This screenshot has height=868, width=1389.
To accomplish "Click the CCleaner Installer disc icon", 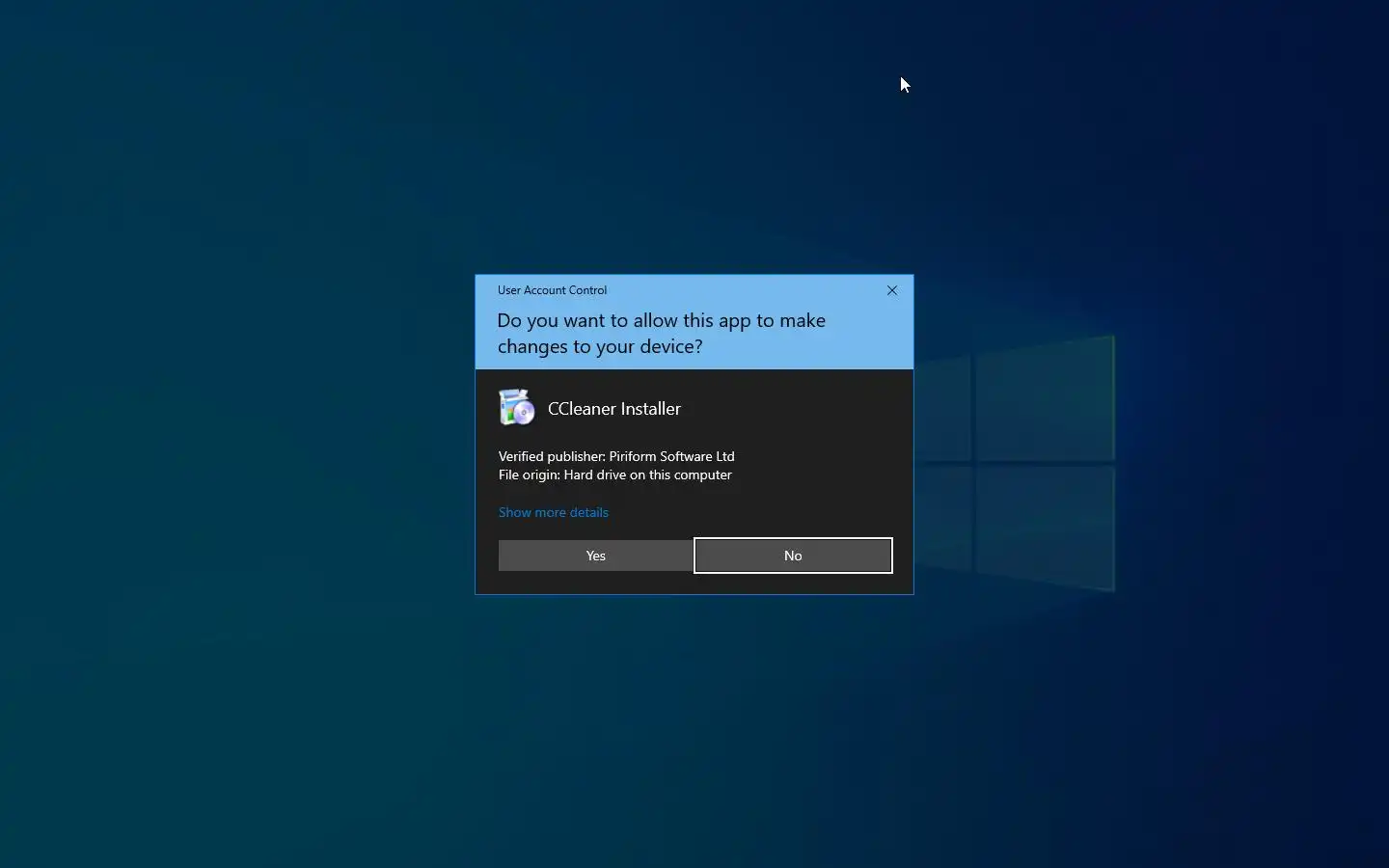I will click(517, 408).
